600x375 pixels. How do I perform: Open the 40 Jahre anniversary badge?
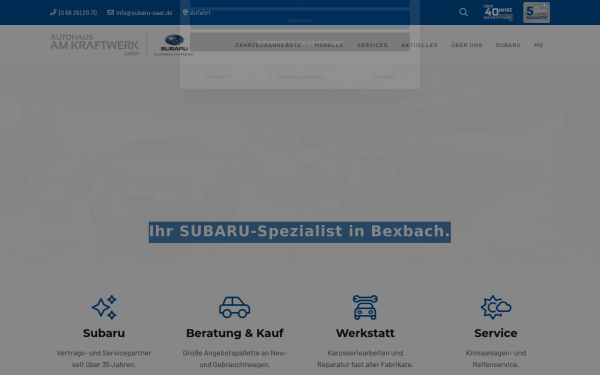point(498,13)
